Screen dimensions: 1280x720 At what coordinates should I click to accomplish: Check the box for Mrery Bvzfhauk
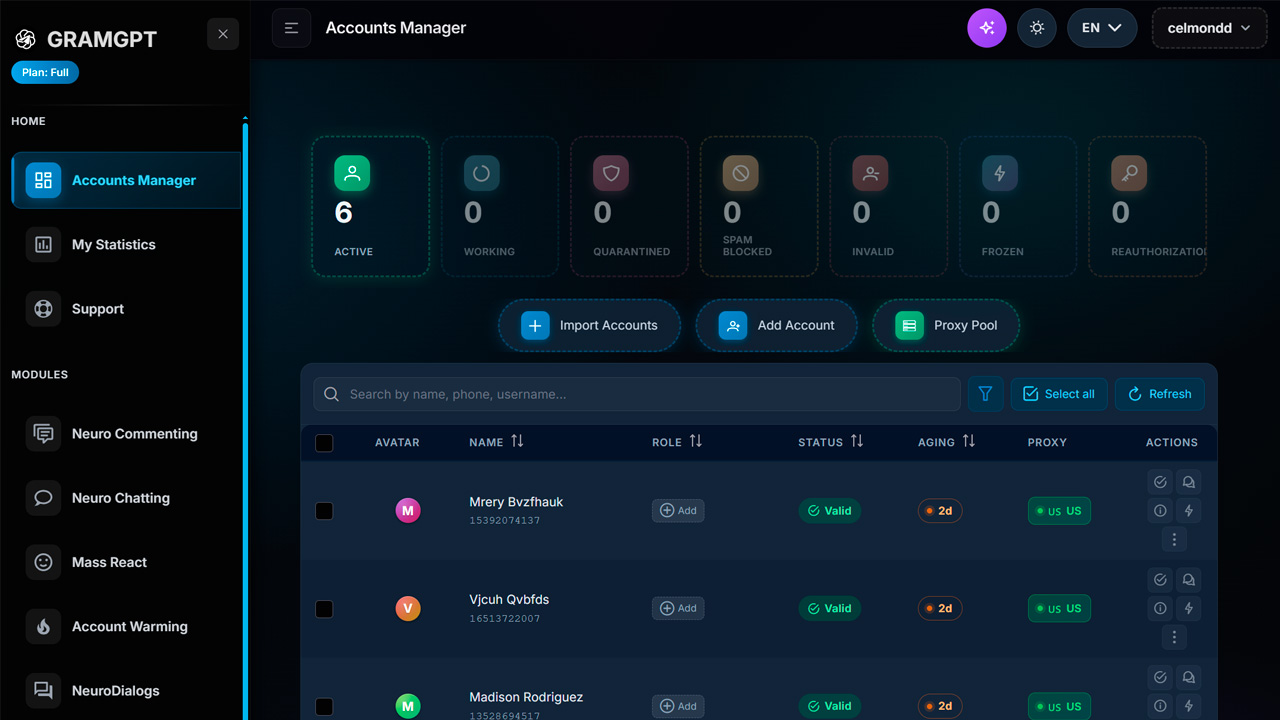324,511
